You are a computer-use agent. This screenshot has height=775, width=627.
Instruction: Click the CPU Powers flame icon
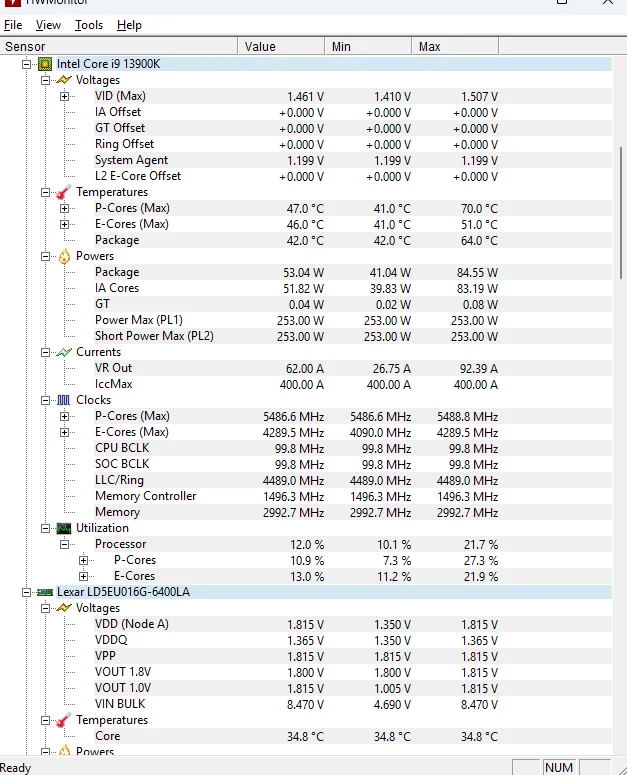tap(64, 256)
